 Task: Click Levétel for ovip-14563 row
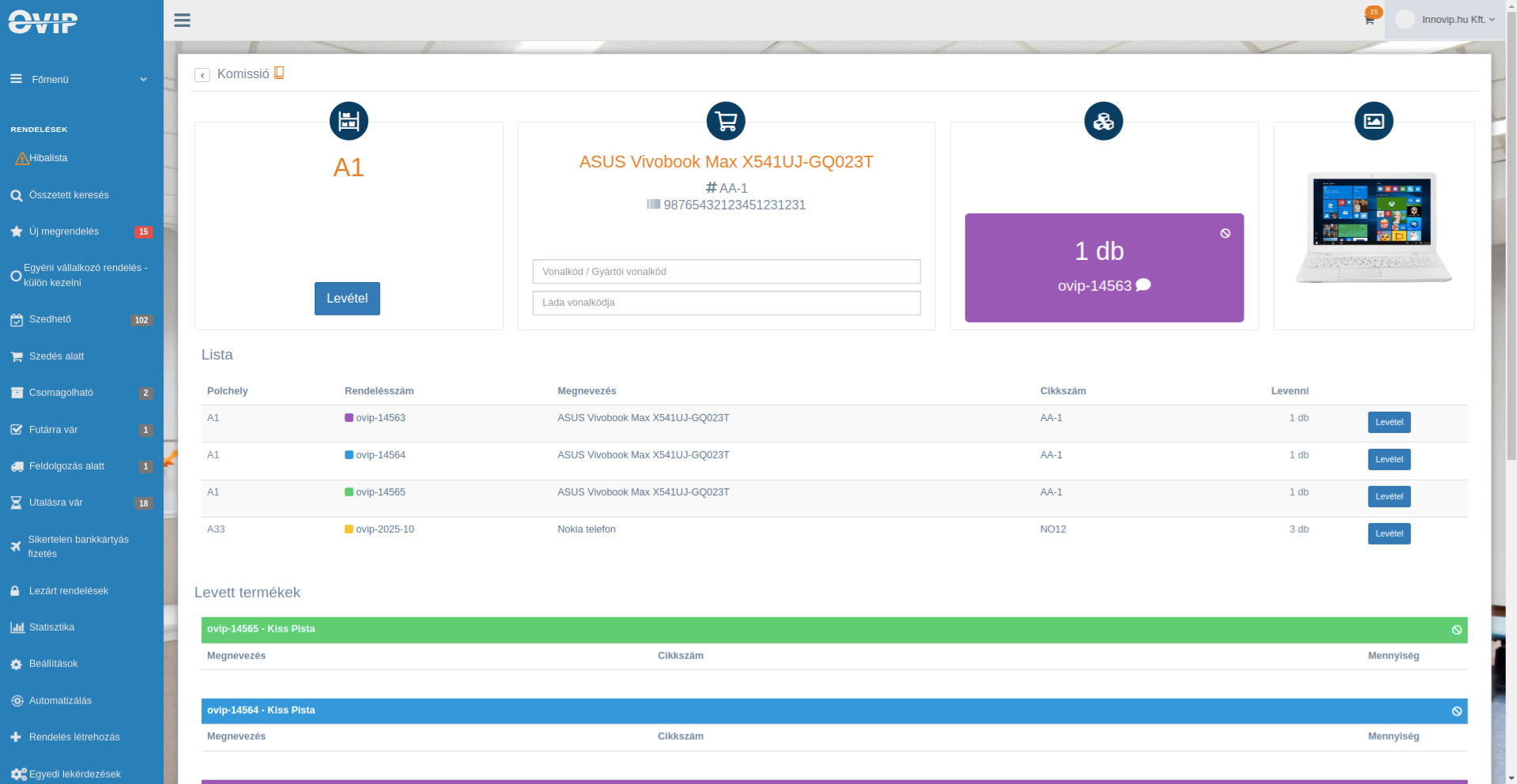click(x=1389, y=423)
